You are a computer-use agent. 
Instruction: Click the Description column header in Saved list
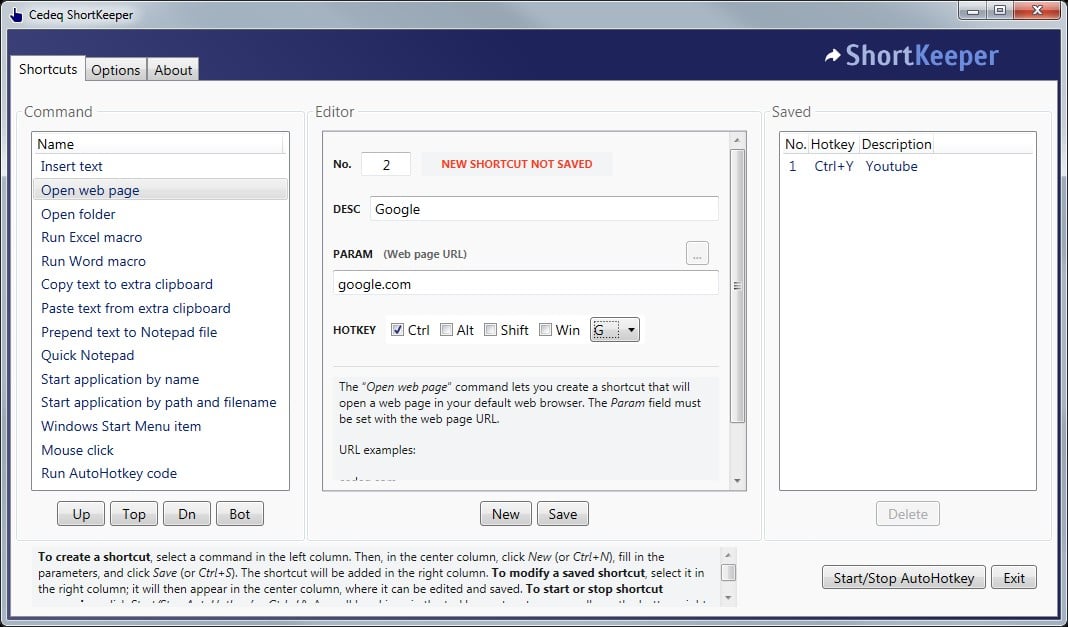896,144
